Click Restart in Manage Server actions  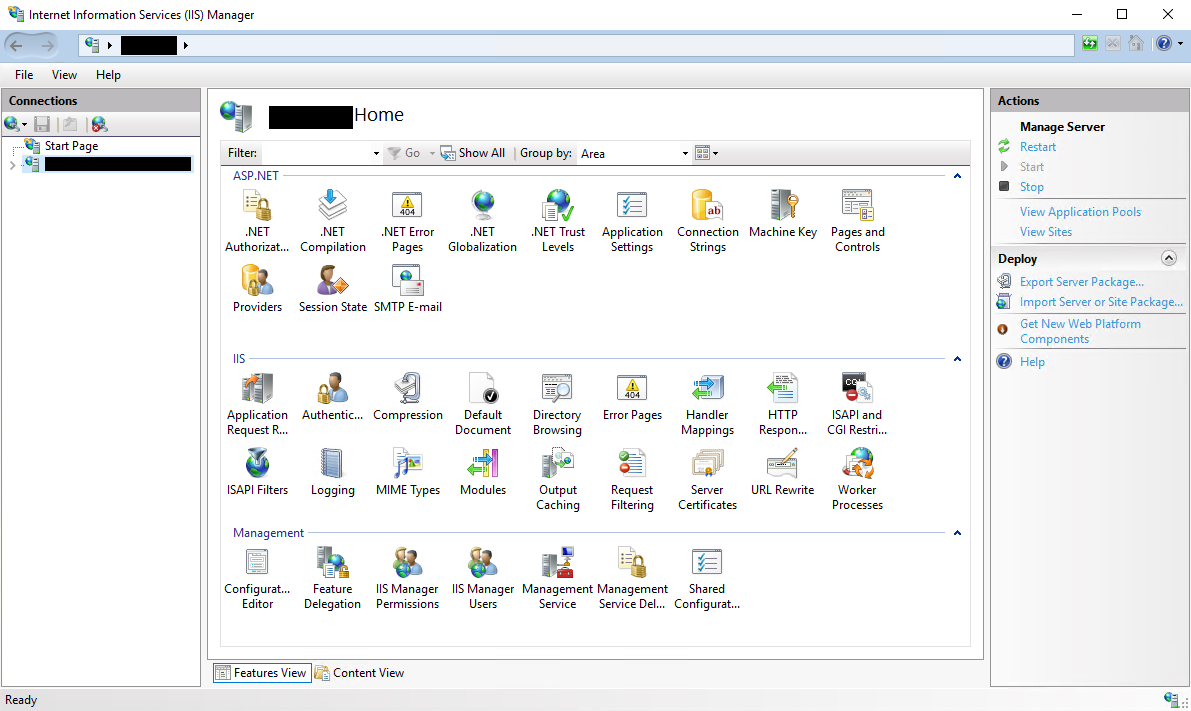[x=1038, y=147]
